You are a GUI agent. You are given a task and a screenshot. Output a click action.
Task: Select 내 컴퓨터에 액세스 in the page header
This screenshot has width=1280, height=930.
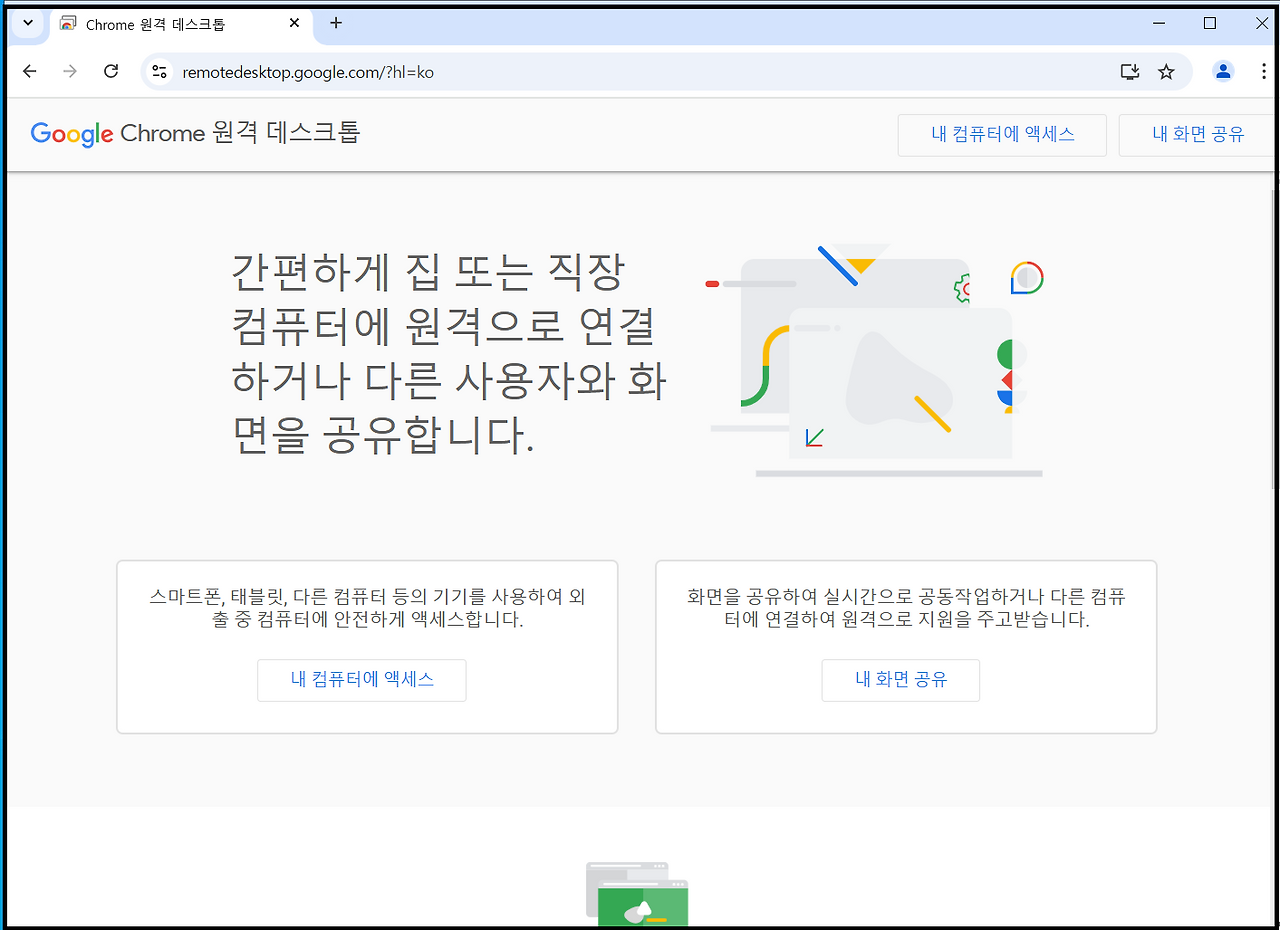[1002, 135]
